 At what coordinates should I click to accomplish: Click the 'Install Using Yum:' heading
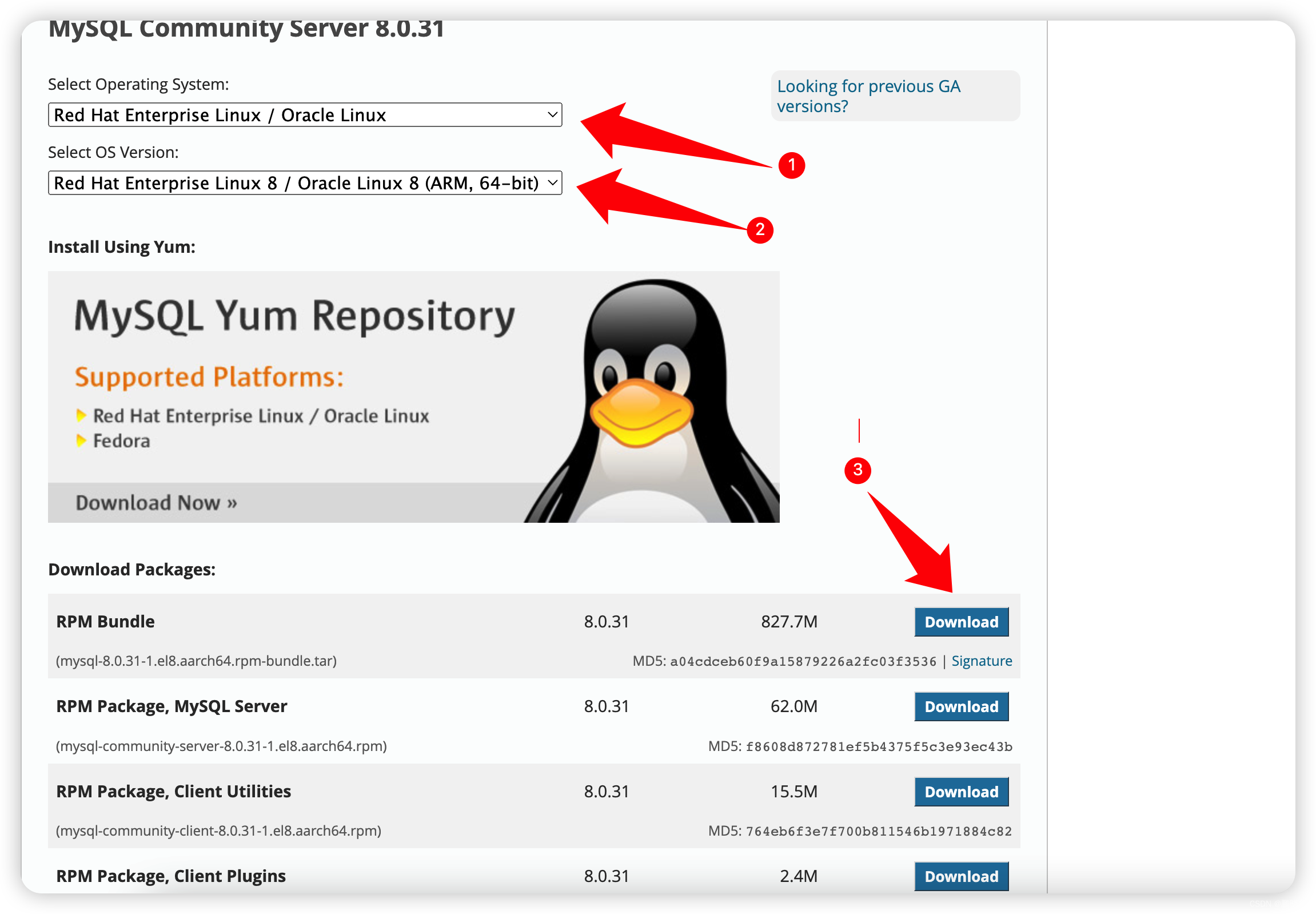[x=121, y=247]
